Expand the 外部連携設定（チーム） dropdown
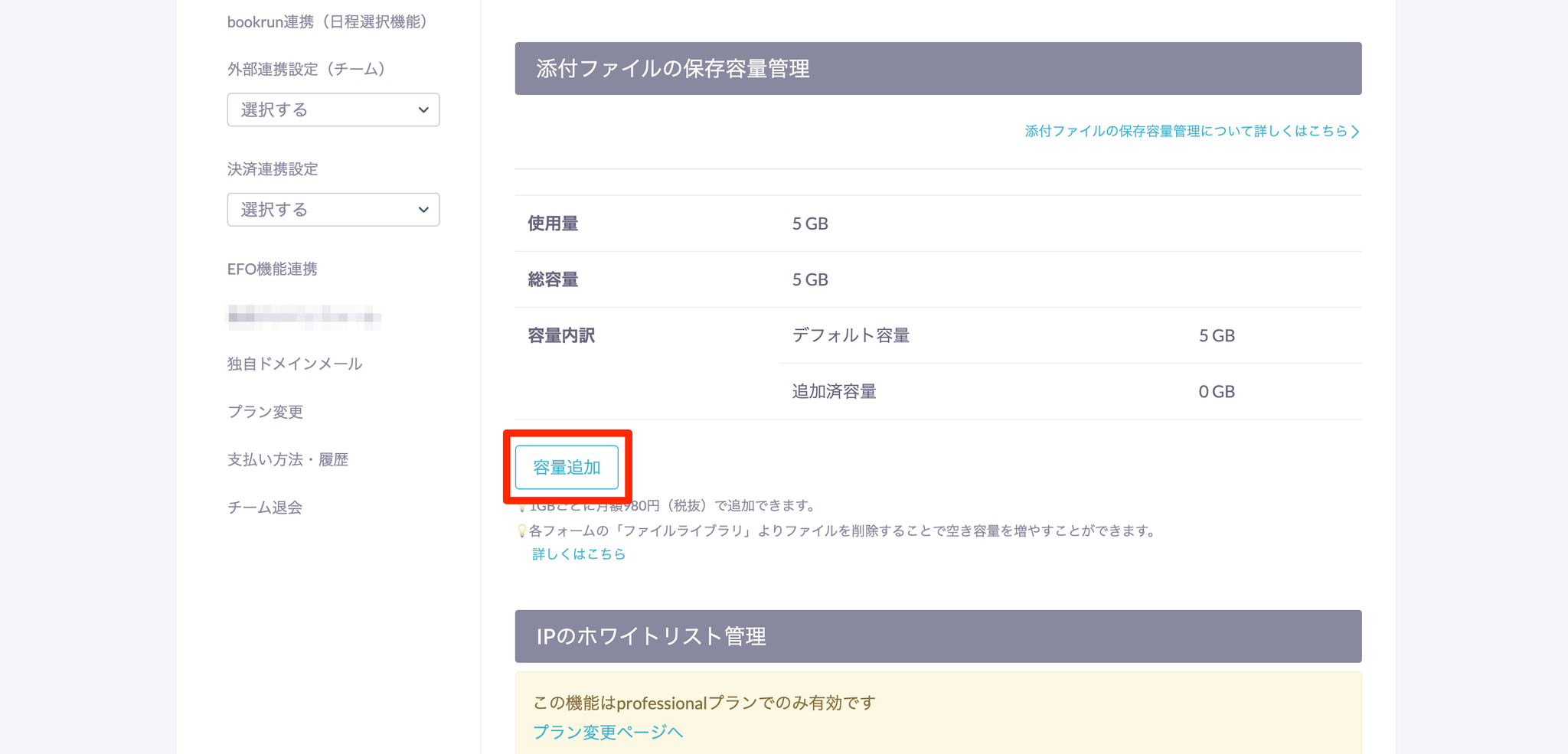The width and height of the screenshot is (1568, 754). pos(333,110)
